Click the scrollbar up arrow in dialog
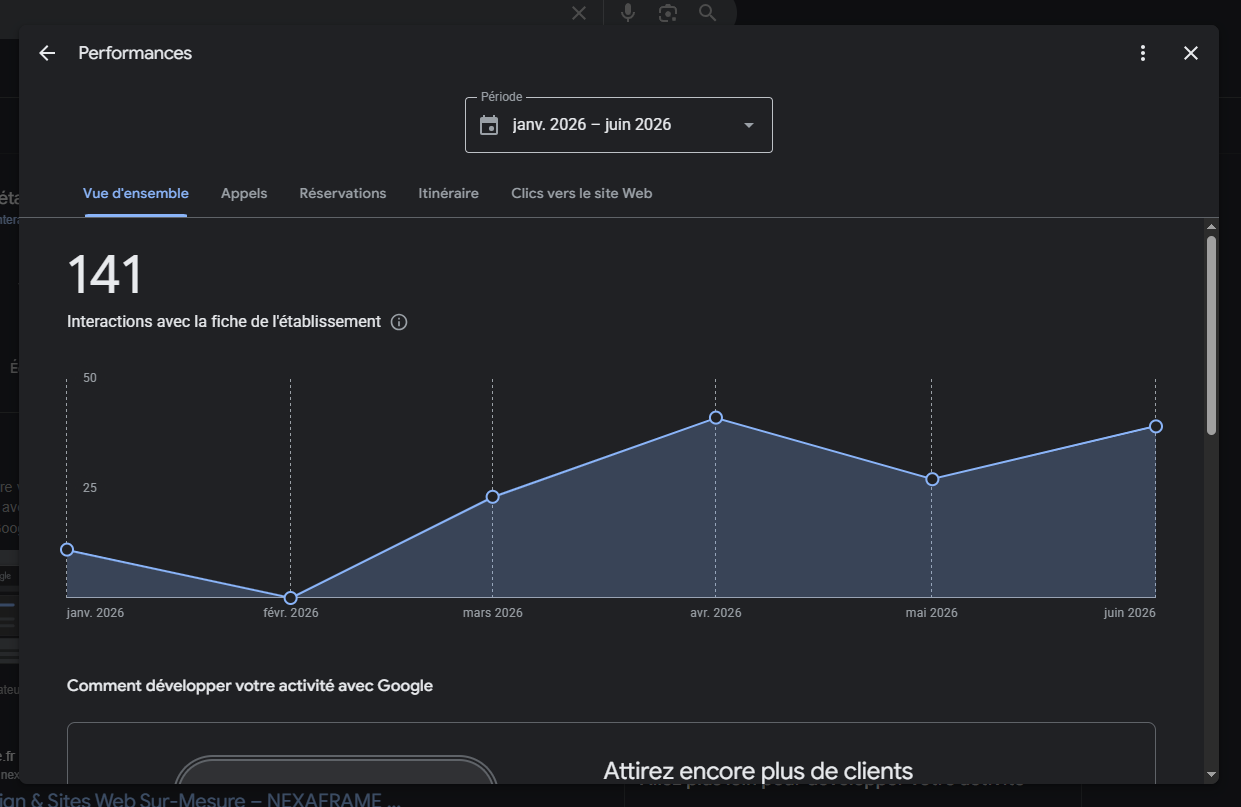 [x=1212, y=226]
